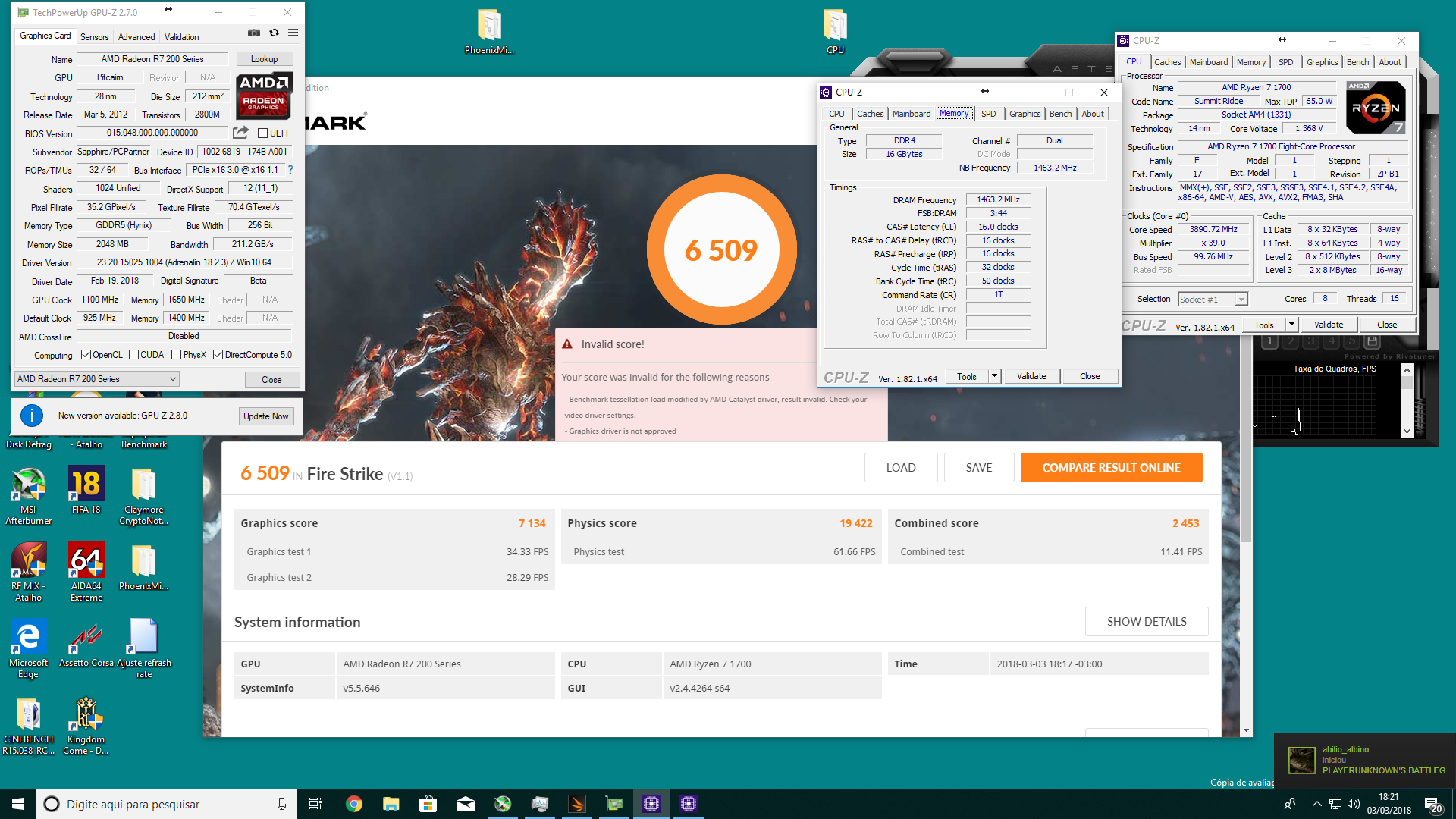Select the Microsoft Edge desktop icon
The width and height of the screenshot is (1456, 819).
(x=29, y=649)
